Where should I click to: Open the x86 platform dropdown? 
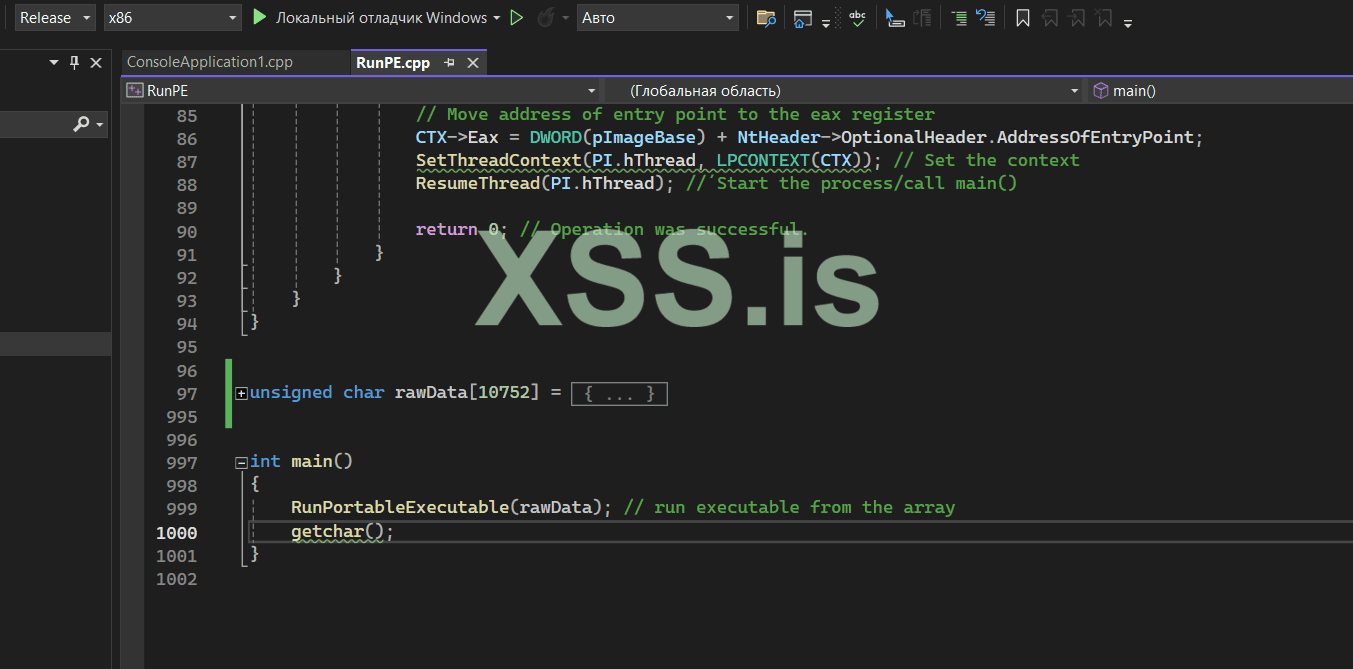click(172, 17)
